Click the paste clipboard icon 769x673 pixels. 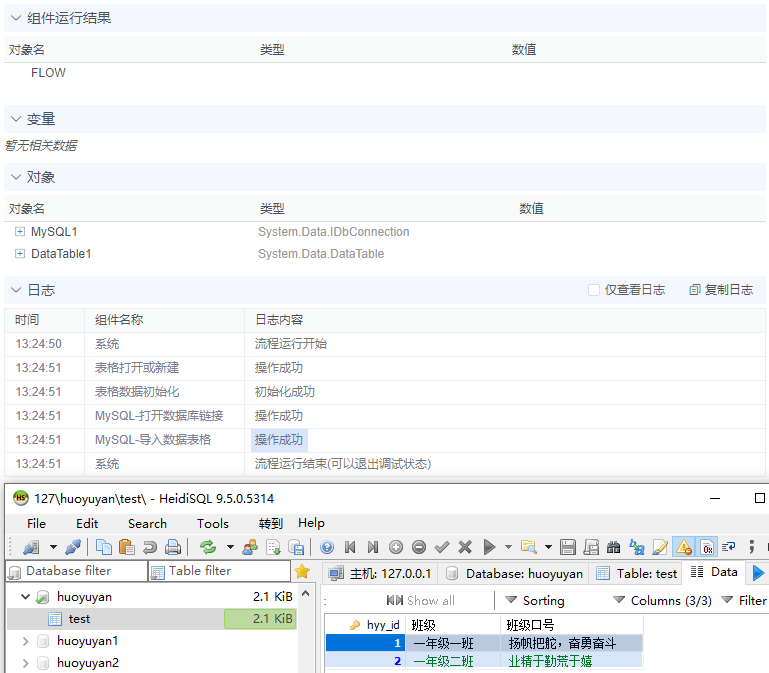(127, 547)
